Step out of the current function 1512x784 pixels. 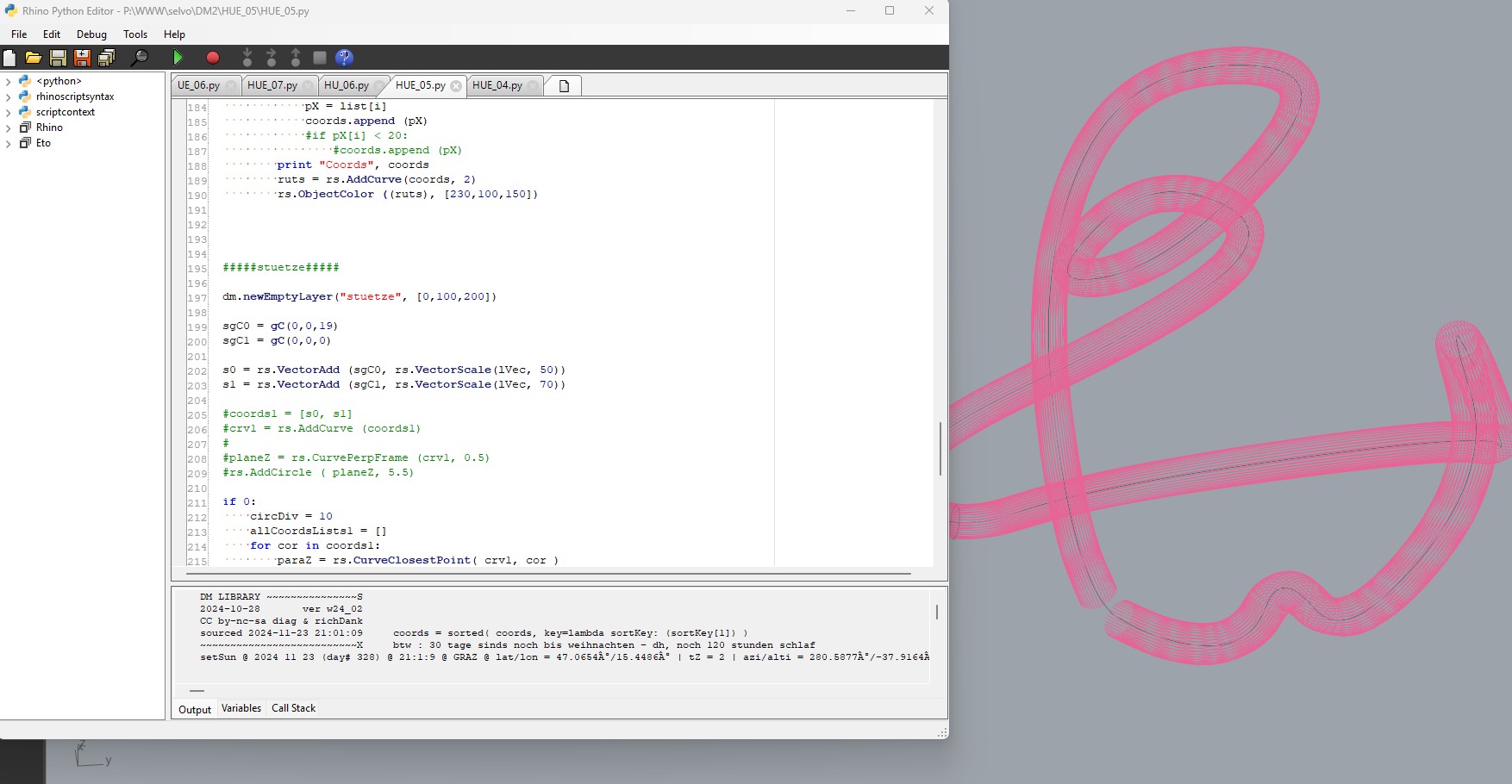click(x=294, y=57)
